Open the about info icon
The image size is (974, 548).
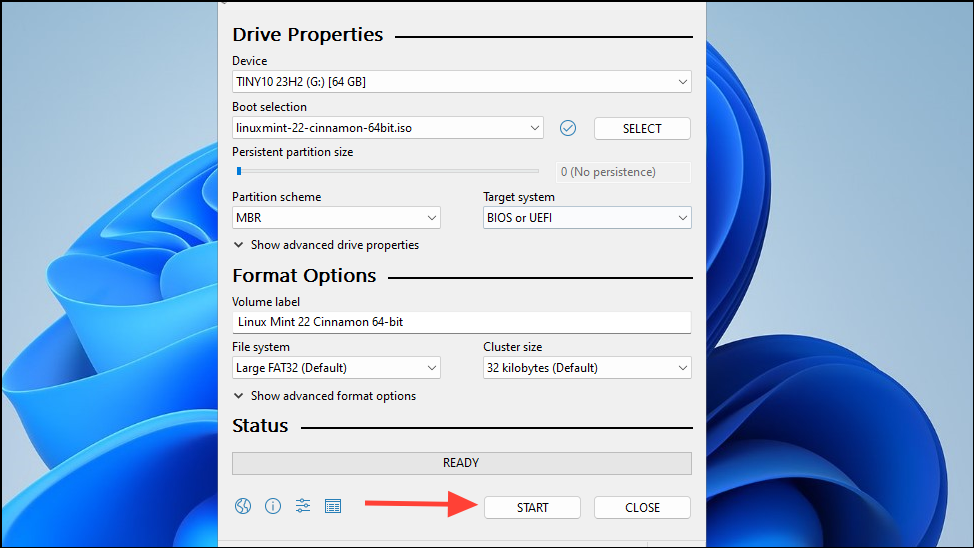273,506
